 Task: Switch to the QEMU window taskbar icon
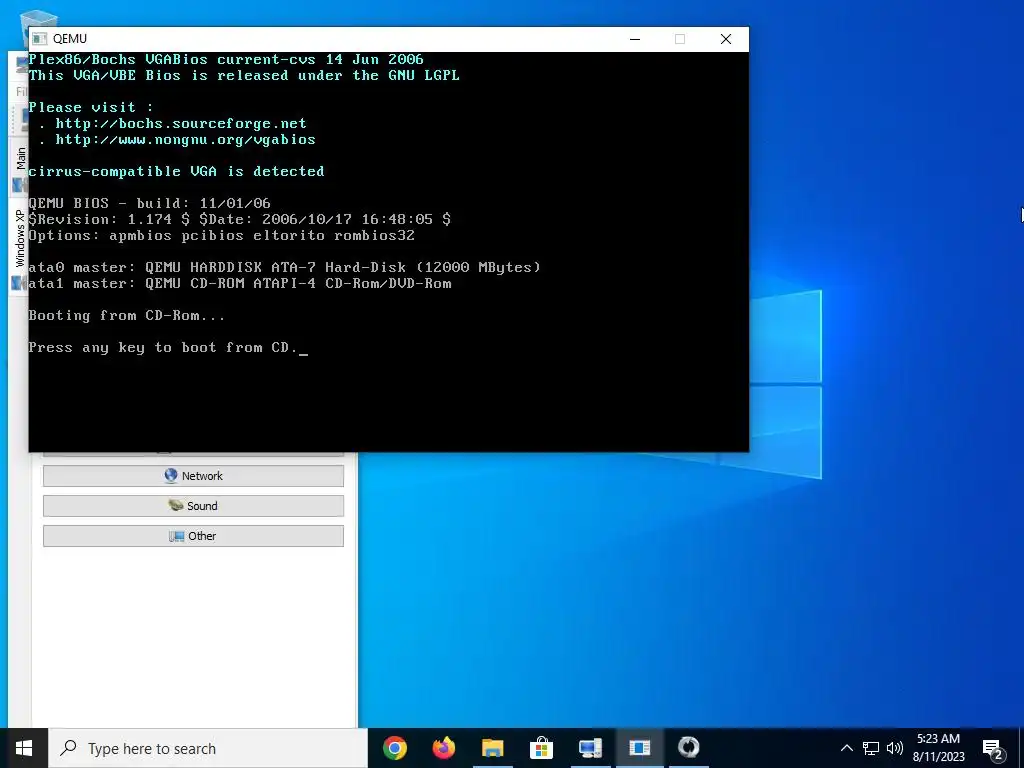(x=639, y=748)
